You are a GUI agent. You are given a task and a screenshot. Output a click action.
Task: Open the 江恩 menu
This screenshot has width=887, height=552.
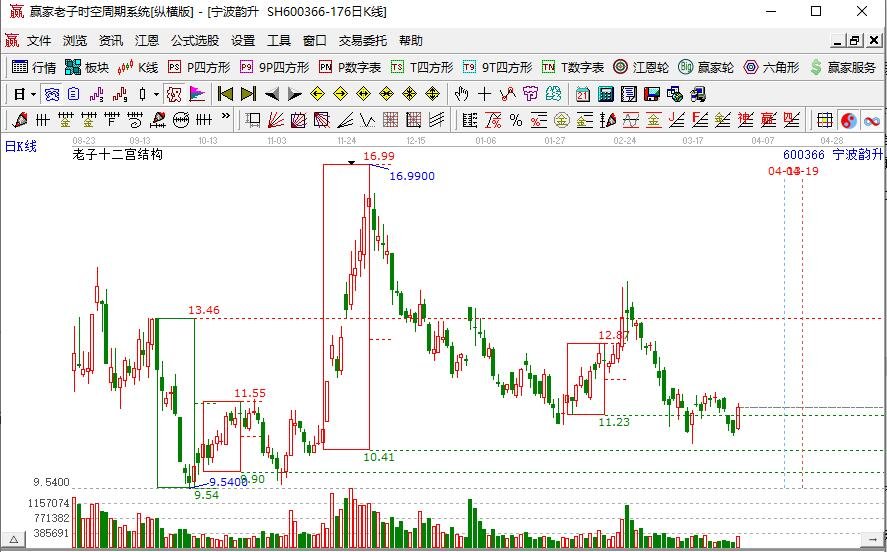coord(147,41)
